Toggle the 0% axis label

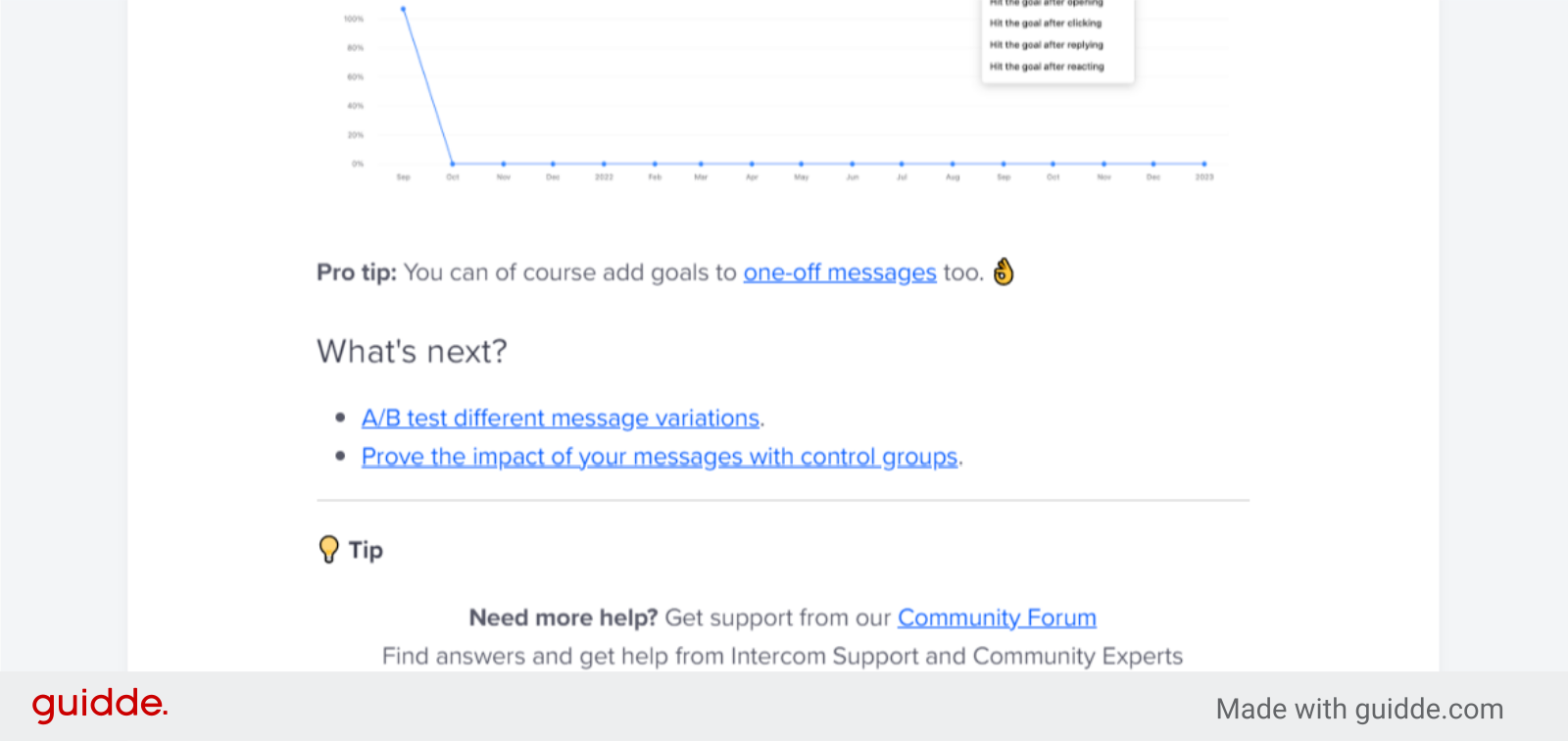[359, 163]
